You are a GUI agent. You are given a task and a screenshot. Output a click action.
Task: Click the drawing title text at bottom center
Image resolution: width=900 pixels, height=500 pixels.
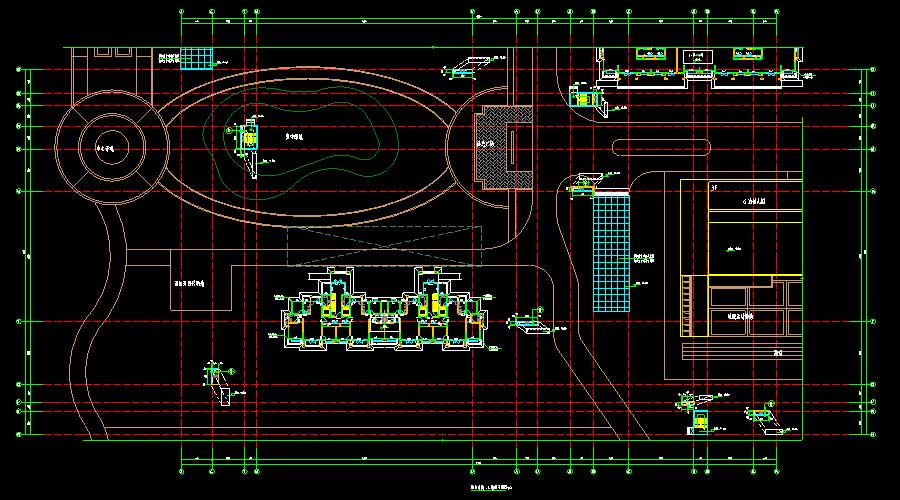pyautogui.click(x=491, y=487)
